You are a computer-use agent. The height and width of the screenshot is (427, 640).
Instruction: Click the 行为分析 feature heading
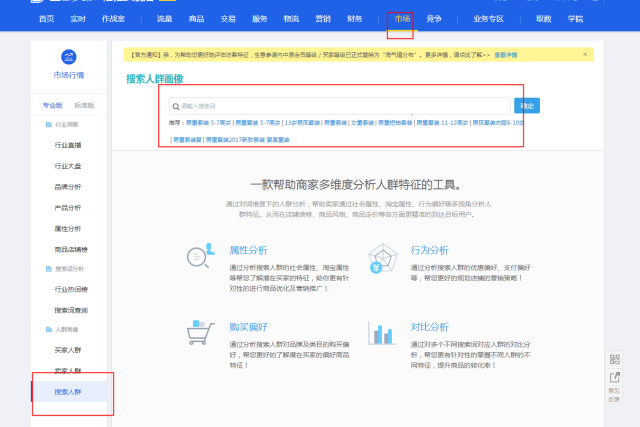[x=430, y=250]
